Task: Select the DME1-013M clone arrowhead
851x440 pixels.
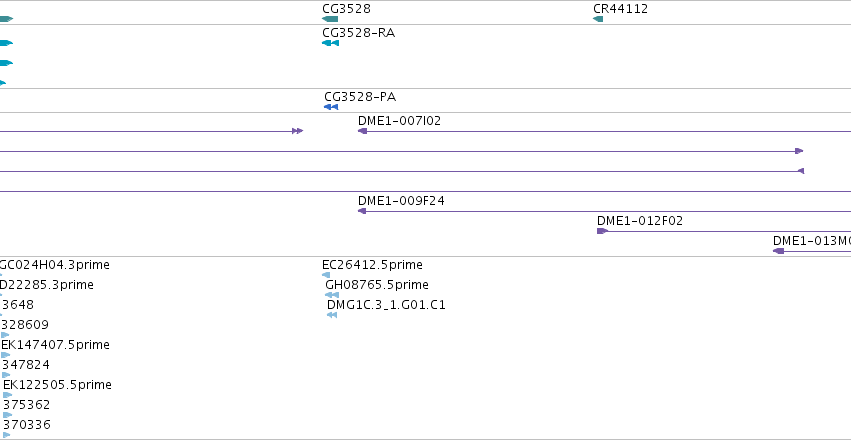Action: (778, 251)
